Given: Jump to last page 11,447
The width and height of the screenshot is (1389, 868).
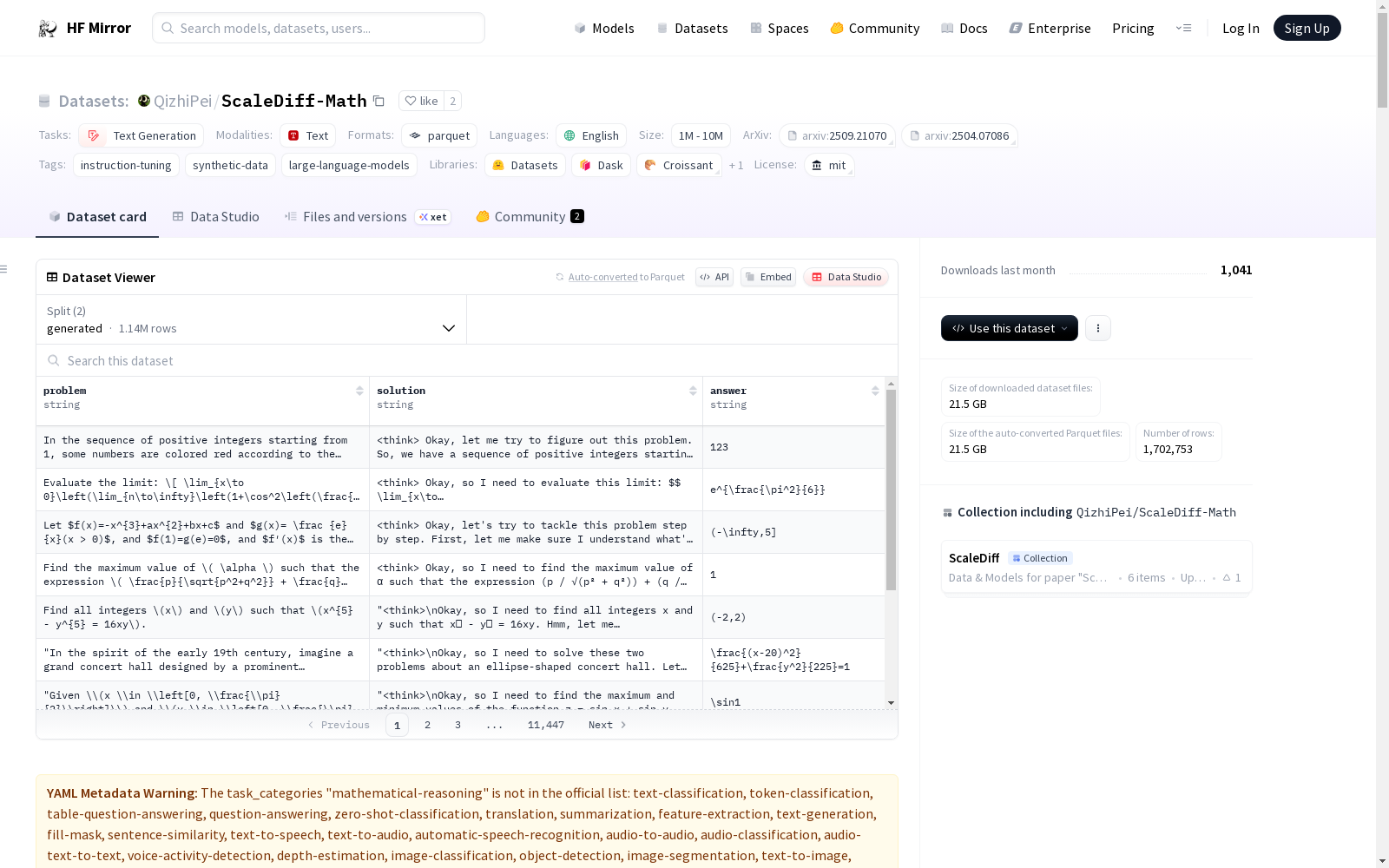Looking at the screenshot, I should point(546,725).
